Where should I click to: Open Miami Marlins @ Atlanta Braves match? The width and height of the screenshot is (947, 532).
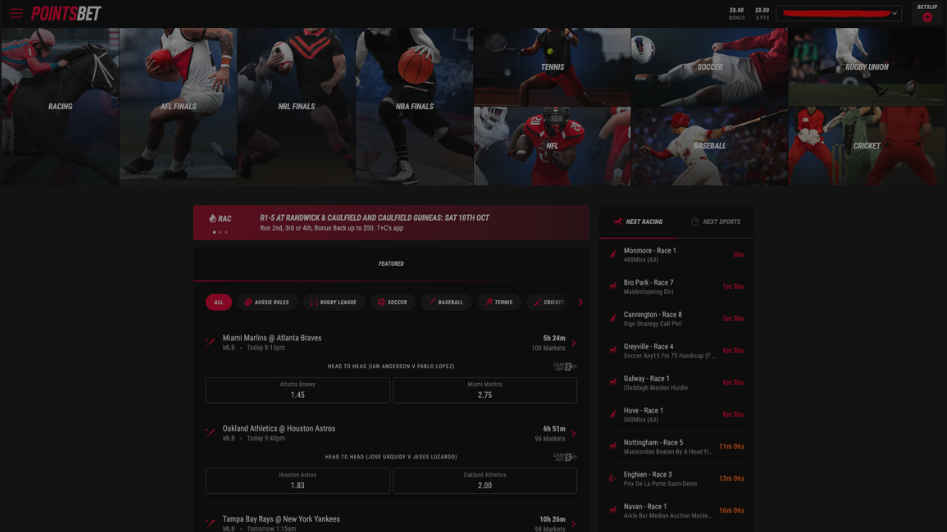point(272,338)
